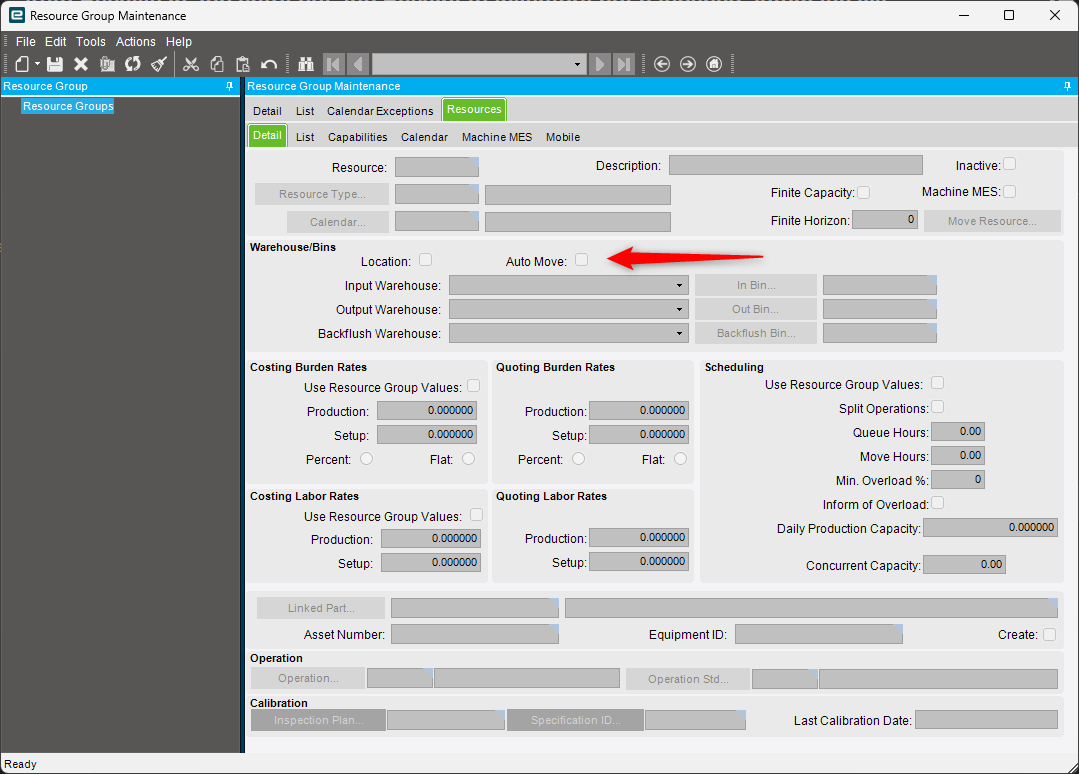Click the Inspection Plan... button

point(319,720)
